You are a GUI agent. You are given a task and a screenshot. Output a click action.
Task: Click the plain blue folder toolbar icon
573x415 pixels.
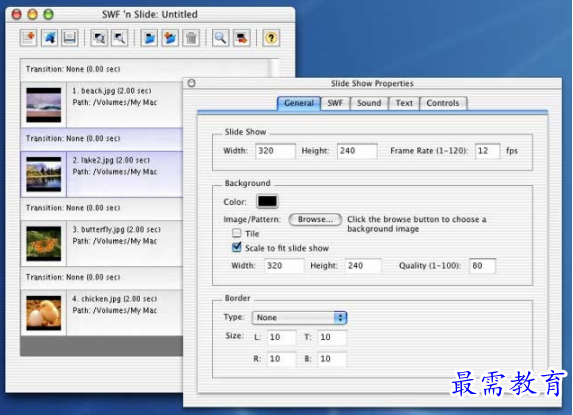(149, 38)
